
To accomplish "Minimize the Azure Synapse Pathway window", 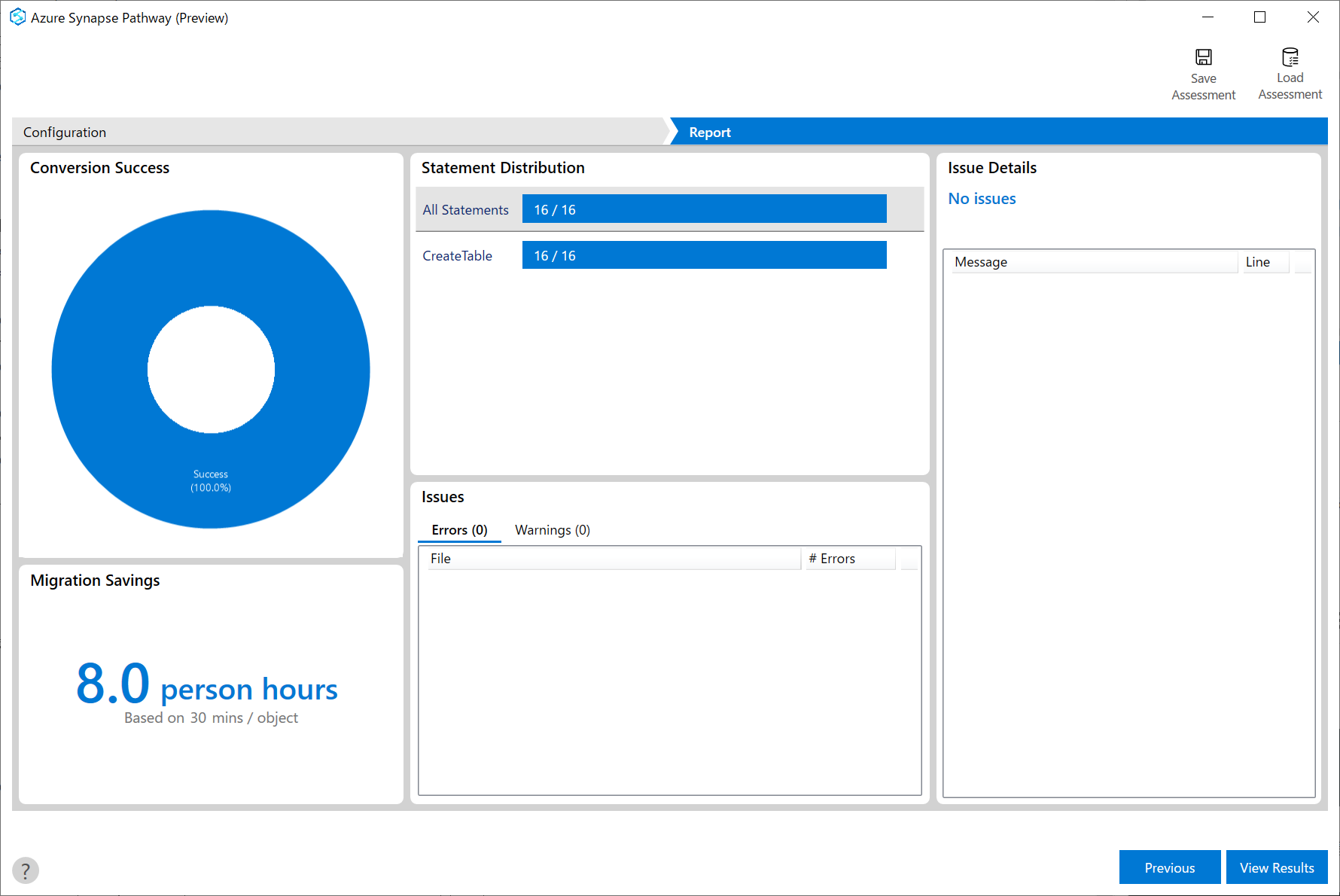I will pyautogui.click(x=1208, y=17).
